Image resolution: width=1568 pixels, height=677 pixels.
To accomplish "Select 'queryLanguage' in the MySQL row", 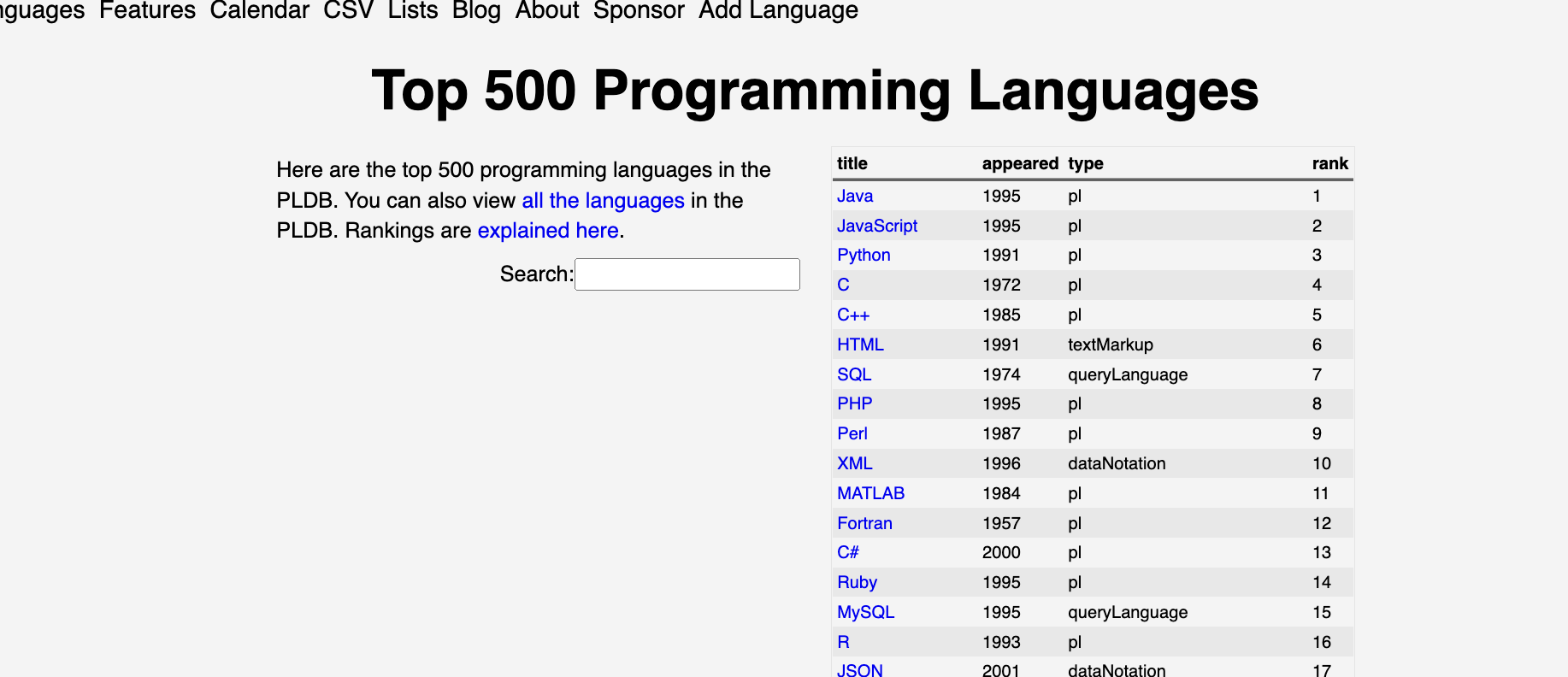I will click(x=1128, y=612).
